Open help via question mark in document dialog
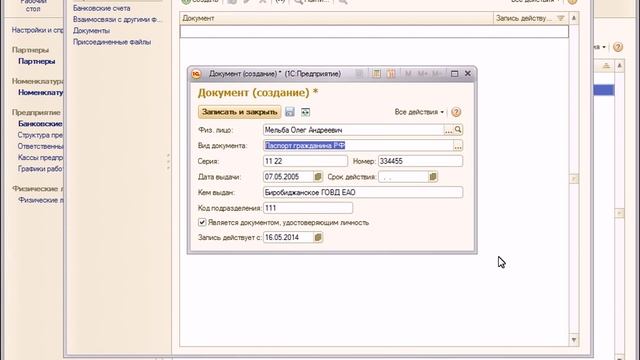This screenshot has height=360, width=640. point(456,112)
